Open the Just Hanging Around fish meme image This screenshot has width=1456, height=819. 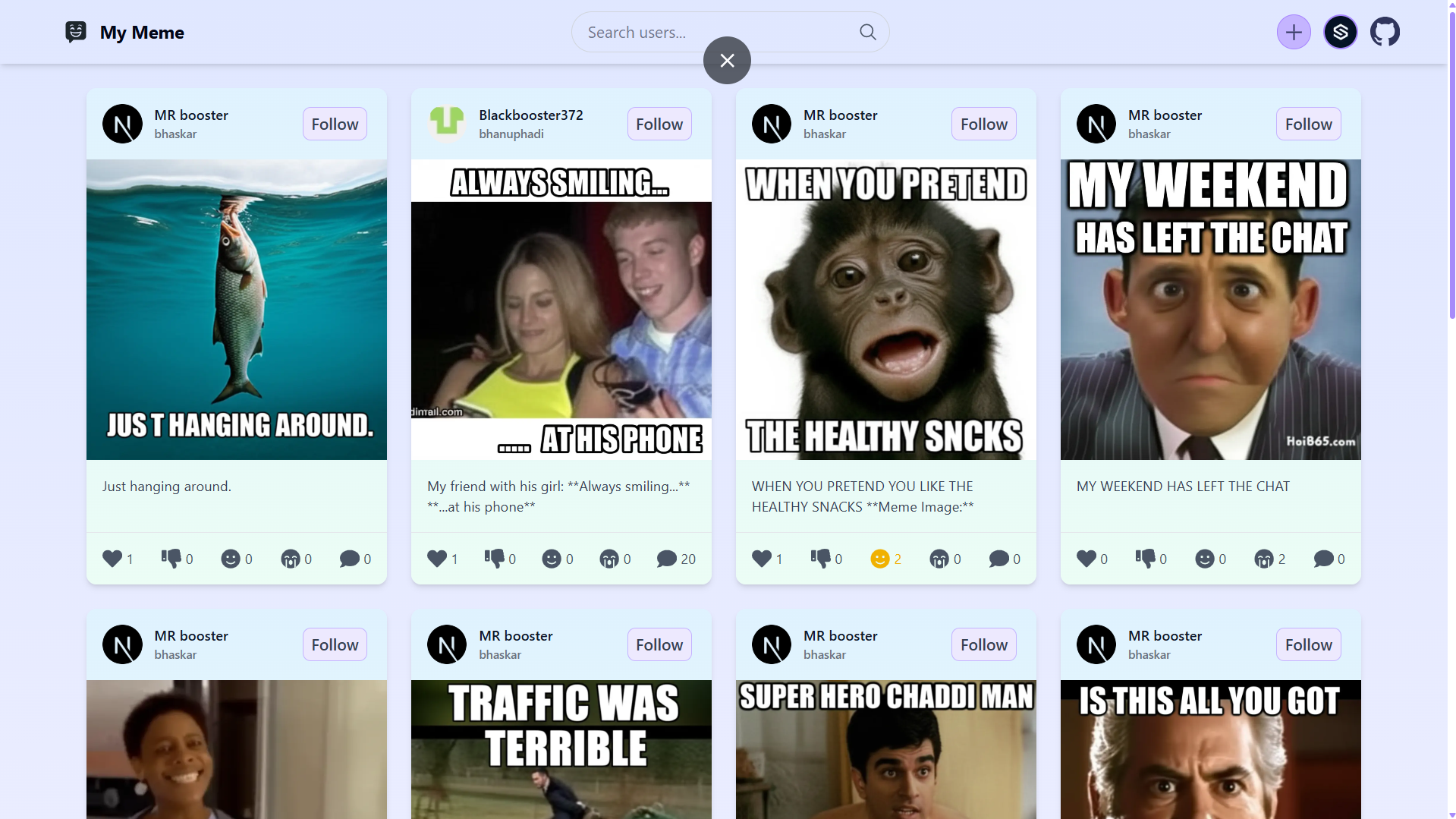pos(237,310)
